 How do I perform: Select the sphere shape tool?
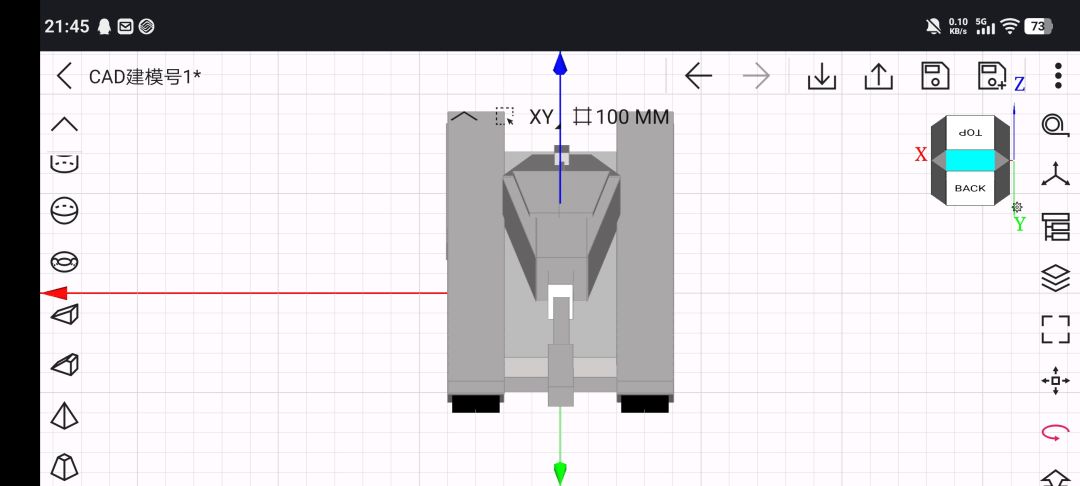tap(65, 210)
